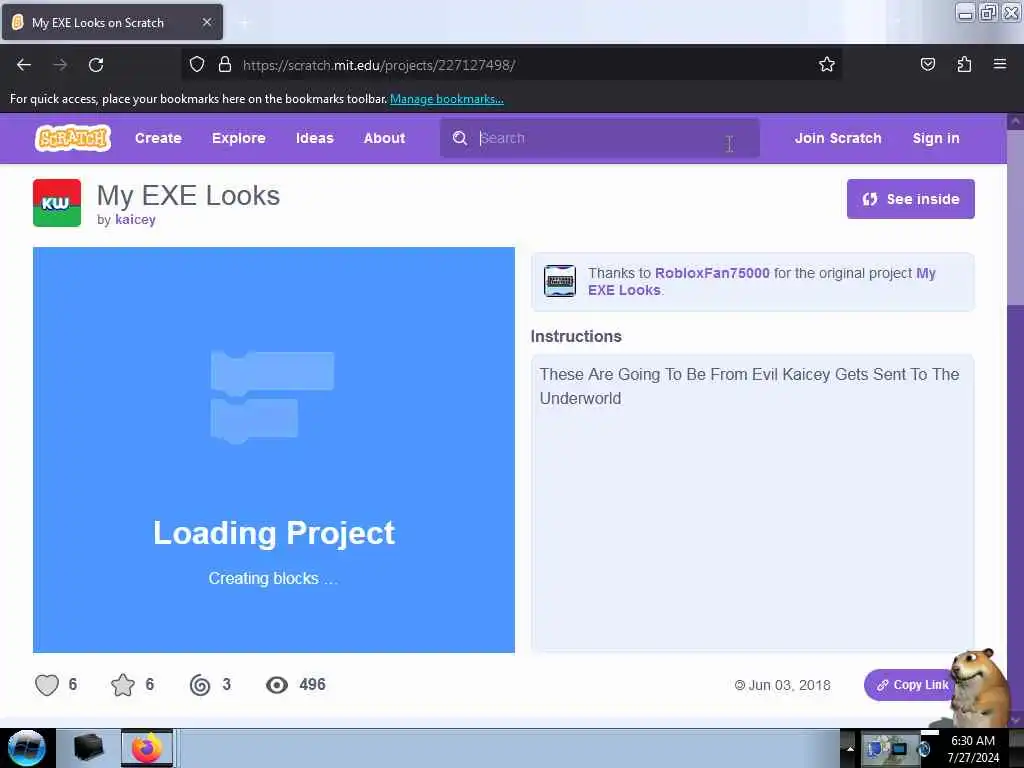1024x768 pixels.
Task: Reload the page with the refresh icon
Action: click(x=96, y=65)
